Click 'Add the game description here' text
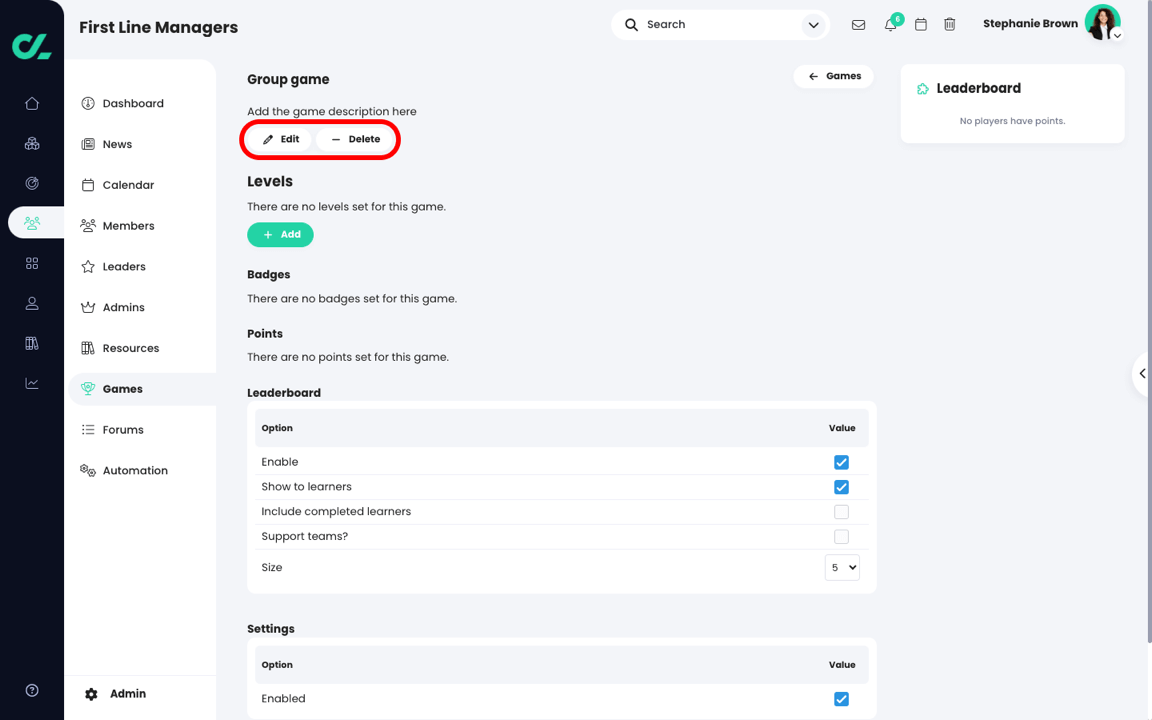The width and height of the screenshot is (1152, 720). coord(331,112)
